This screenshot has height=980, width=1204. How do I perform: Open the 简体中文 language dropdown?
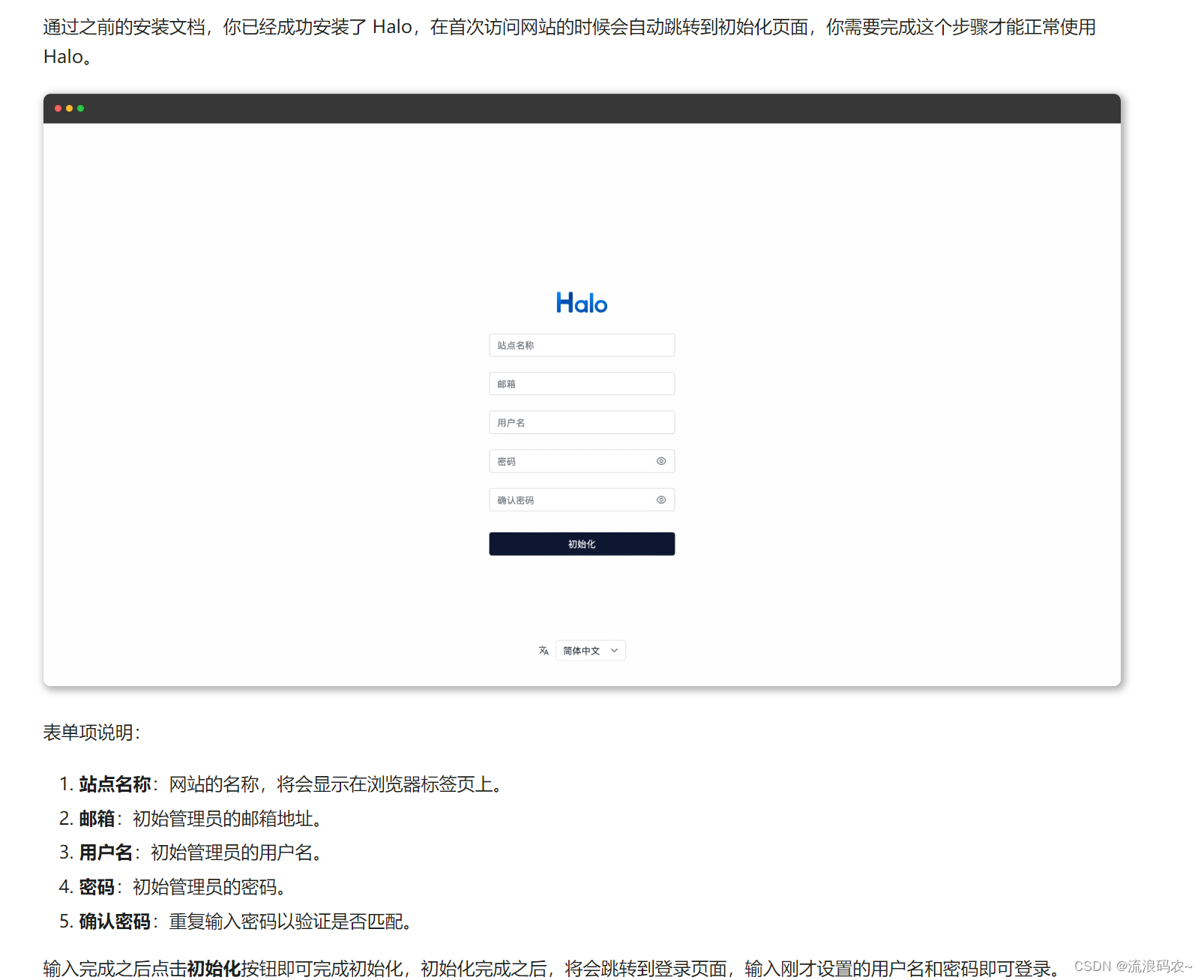point(591,651)
